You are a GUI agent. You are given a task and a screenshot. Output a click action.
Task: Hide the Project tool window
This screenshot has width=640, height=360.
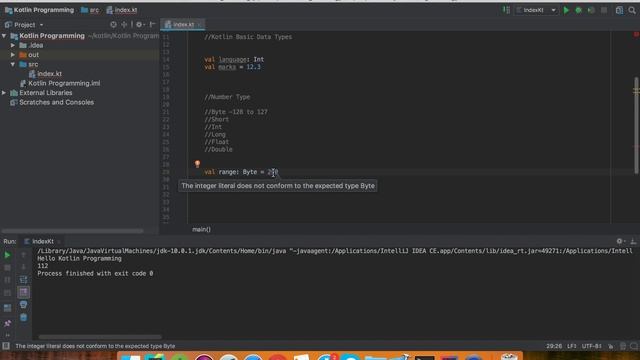click(152, 25)
